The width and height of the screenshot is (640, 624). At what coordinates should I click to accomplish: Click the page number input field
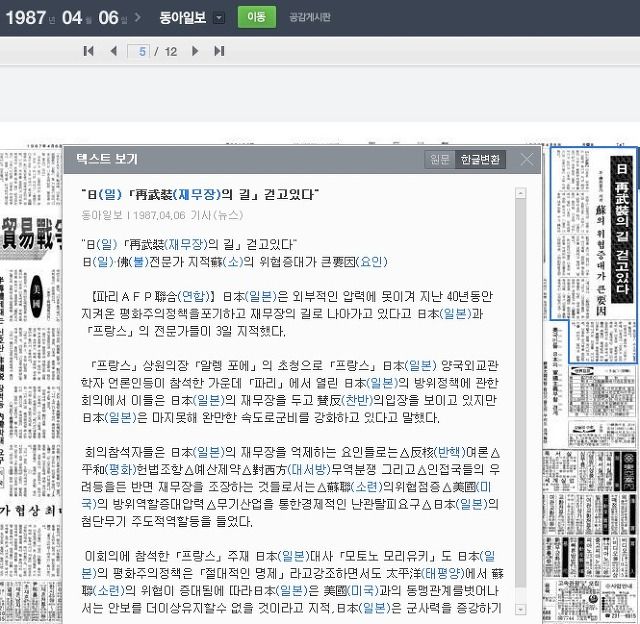click(x=138, y=51)
